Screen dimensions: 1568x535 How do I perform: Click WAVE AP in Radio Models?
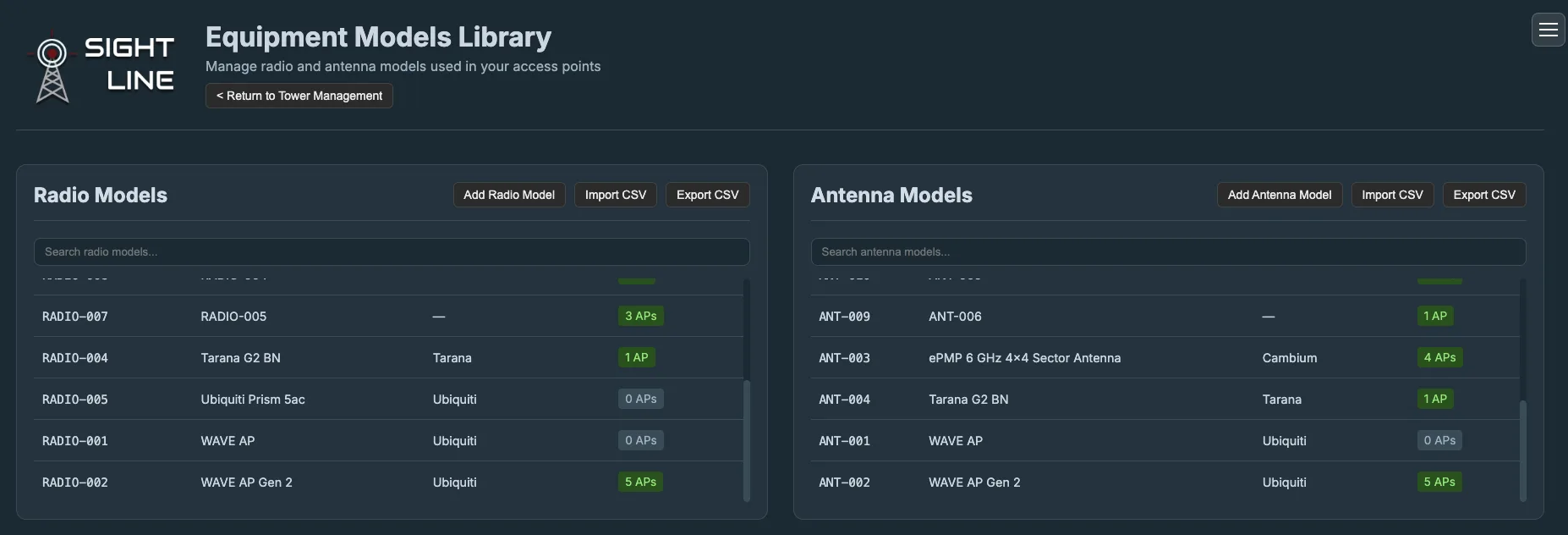228,441
